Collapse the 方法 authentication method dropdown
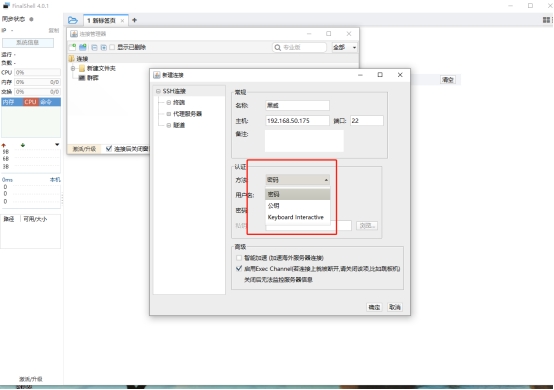This screenshot has width=554, height=390. coord(297,180)
